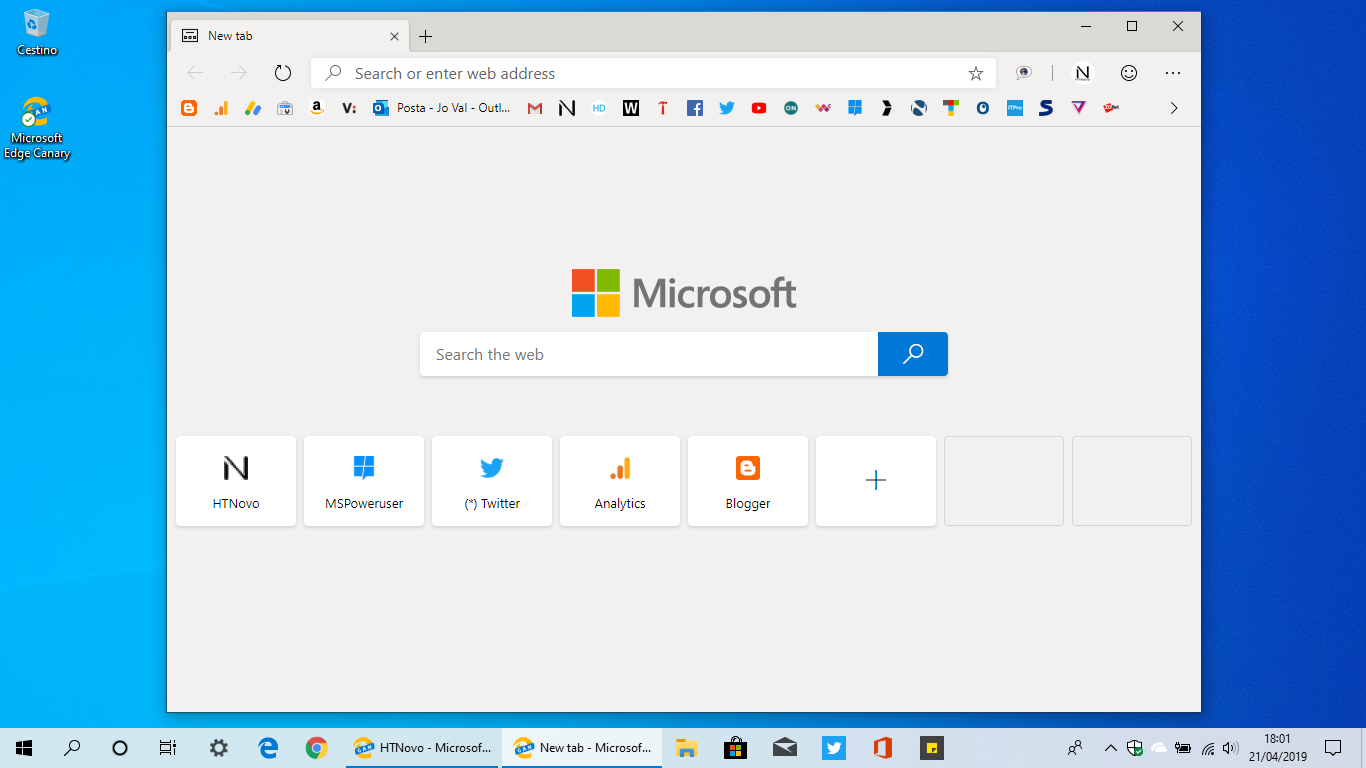Click the profile avatar next to the address bar

click(1083, 72)
